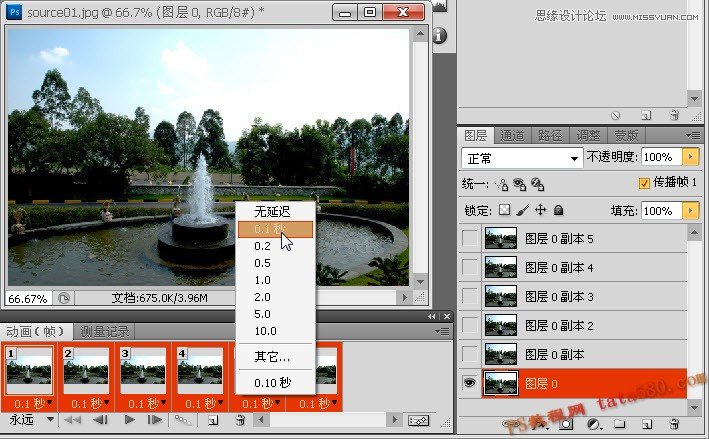Screen dimensions: 709x439
Task: Select animation frame 2 thumbnail
Action: click(x=86, y=370)
